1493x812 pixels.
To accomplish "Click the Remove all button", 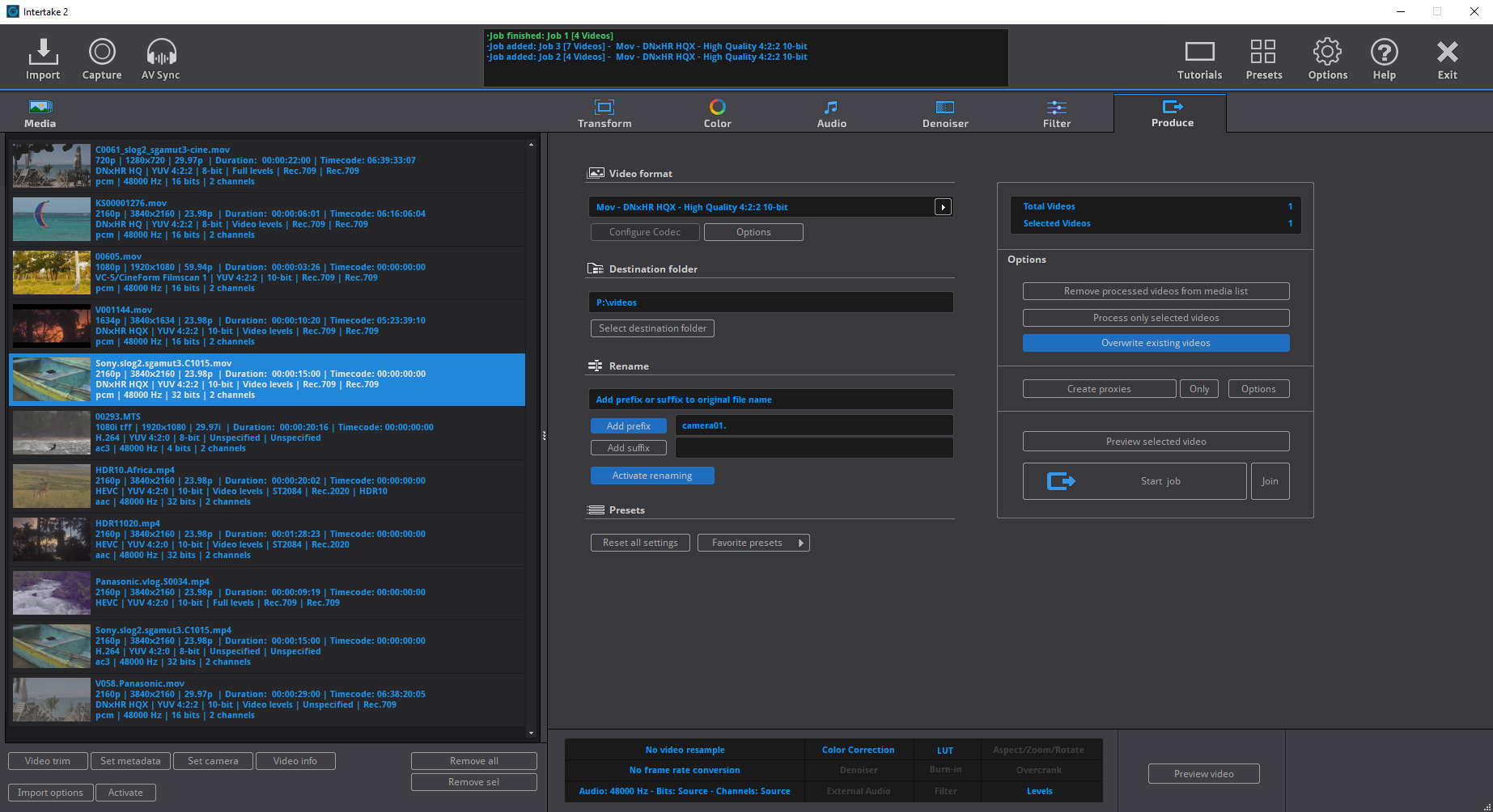I will coord(473,761).
